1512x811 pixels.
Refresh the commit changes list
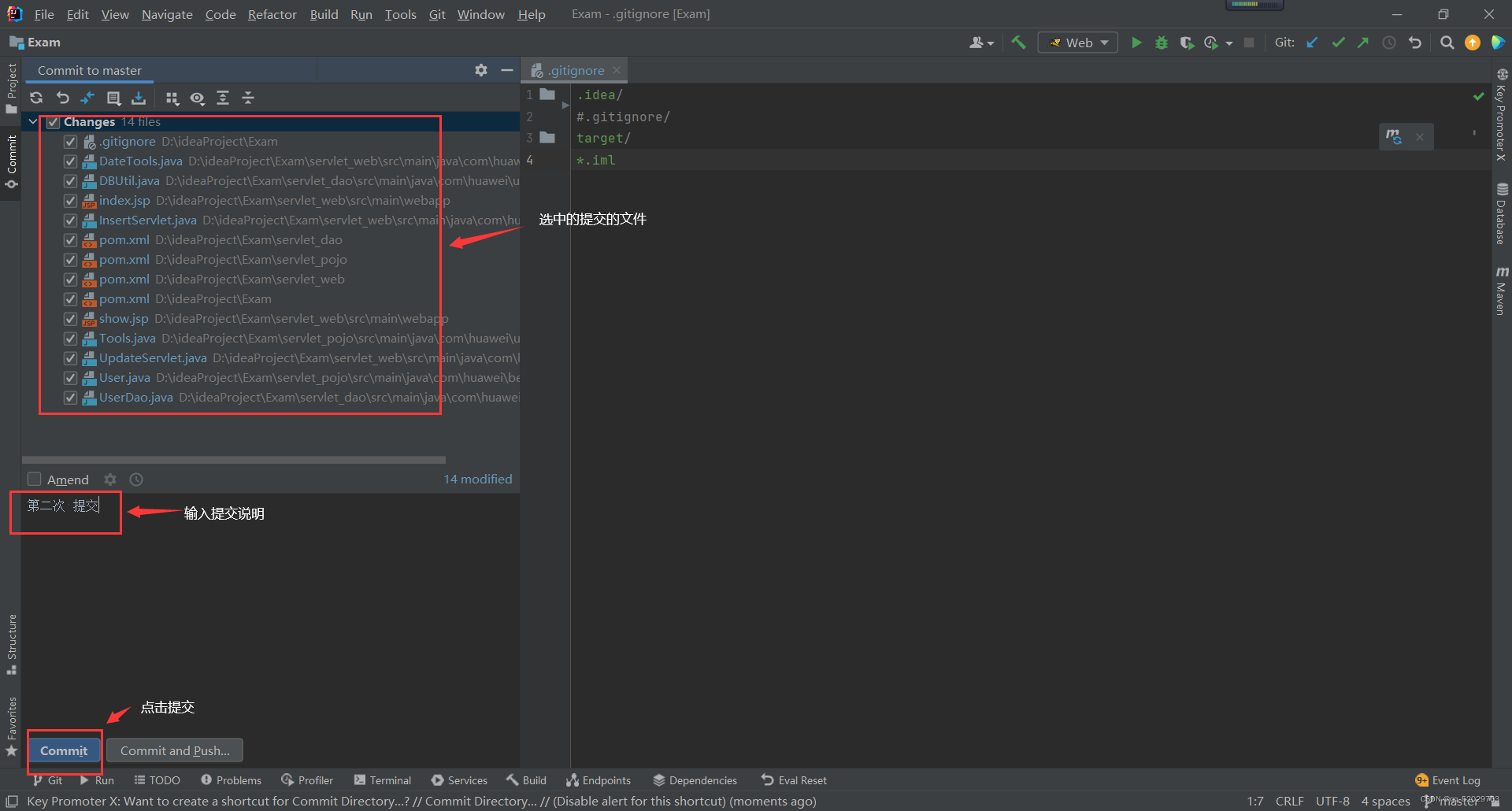36,98
